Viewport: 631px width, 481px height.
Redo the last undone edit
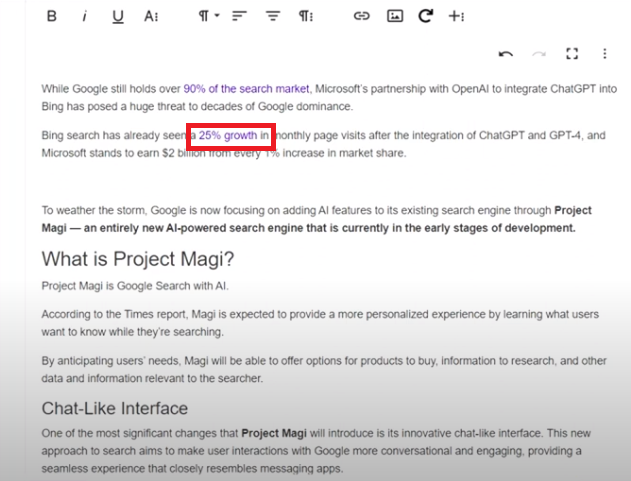click(x=540, y=54)
